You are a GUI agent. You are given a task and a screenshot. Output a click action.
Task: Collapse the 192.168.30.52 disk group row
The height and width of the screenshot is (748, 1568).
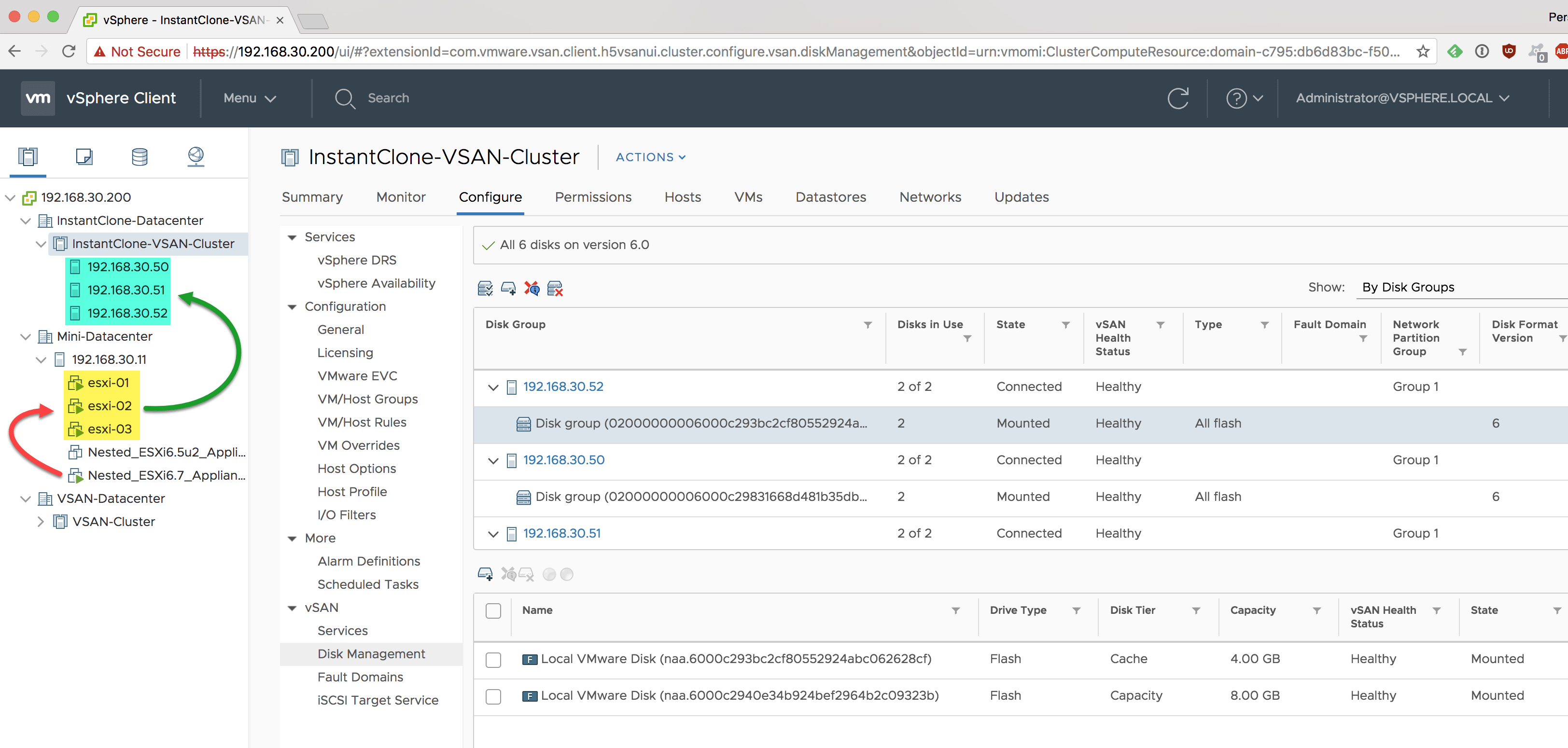493,387
